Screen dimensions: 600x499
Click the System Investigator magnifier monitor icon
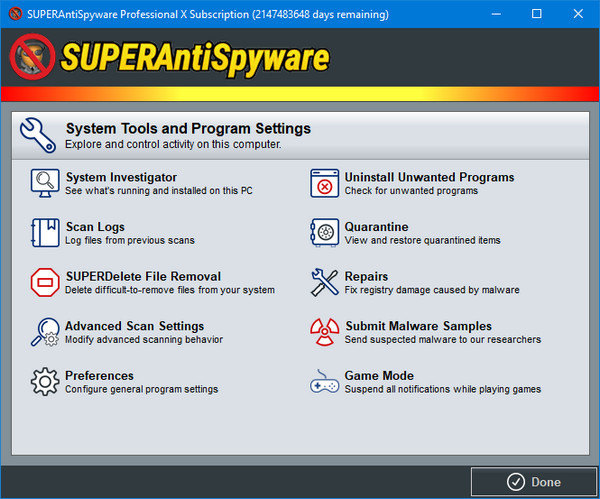45,184
